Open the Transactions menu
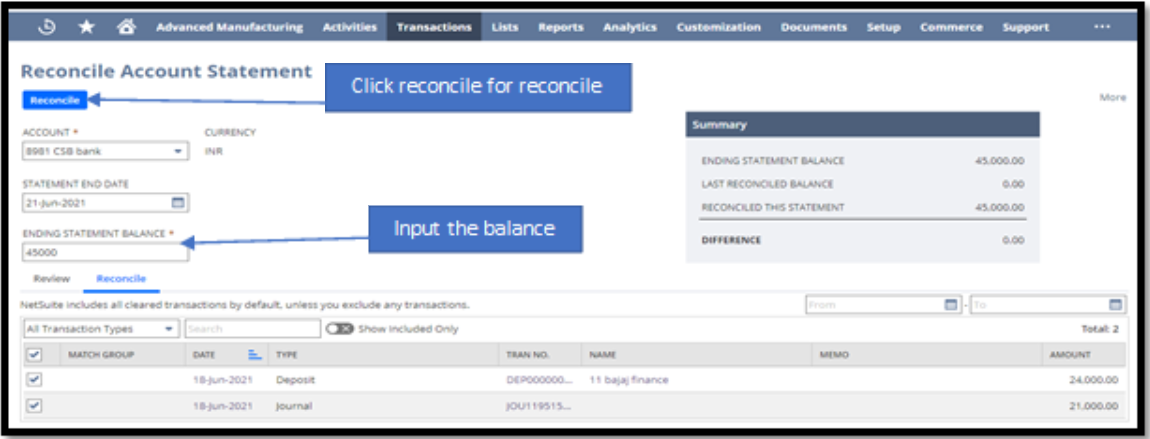 click(x=434, y=27)
